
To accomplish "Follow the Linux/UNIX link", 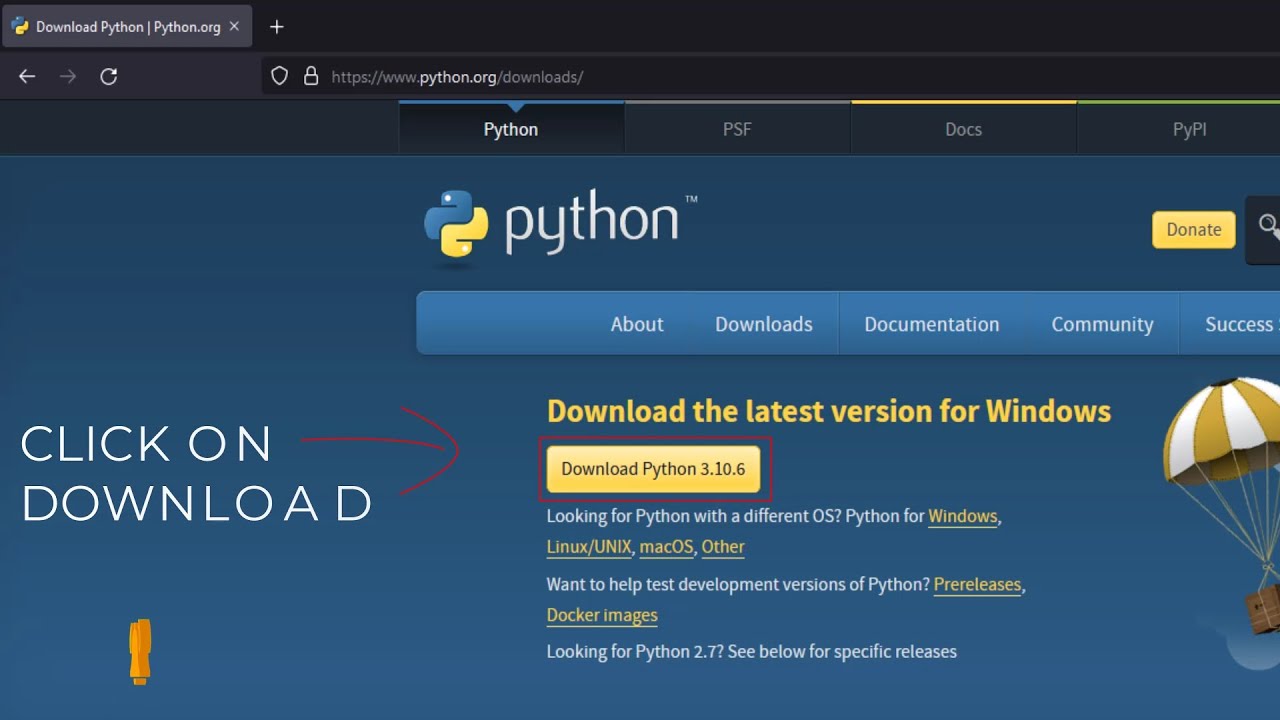I will (x=589, y=547).
